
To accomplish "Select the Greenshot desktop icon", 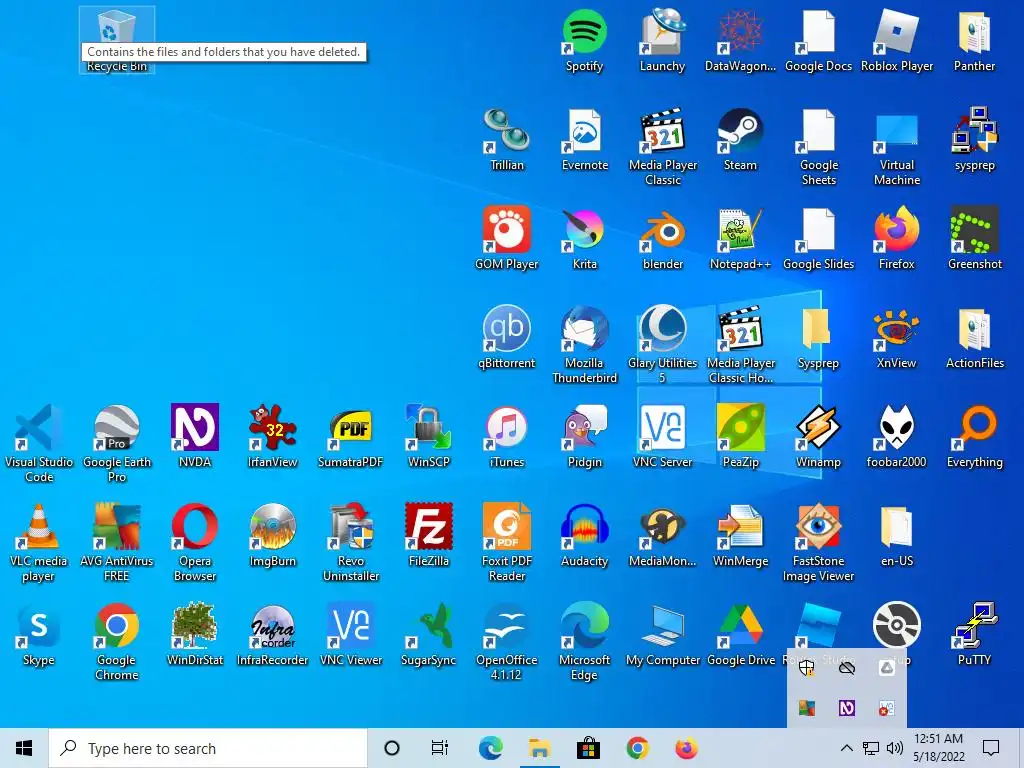I will tap(974, 239).
